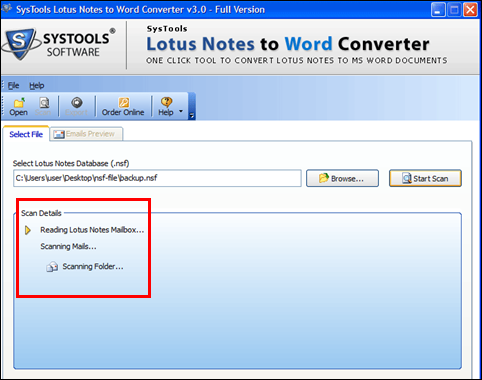Switch to the Emails Preview tab
The width and height of the screenshot is (482, 380).
point(87,134)
